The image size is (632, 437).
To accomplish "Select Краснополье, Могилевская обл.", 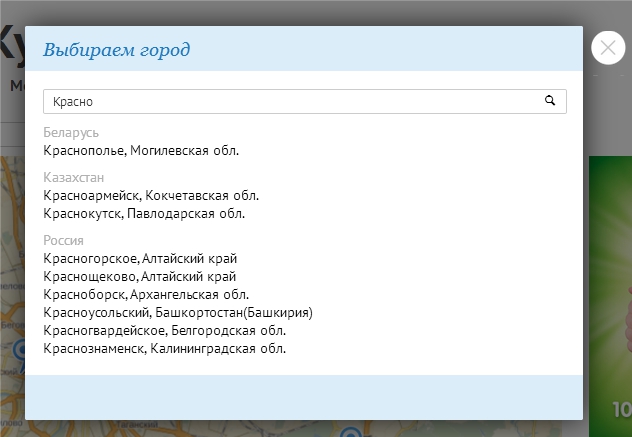I will [x=142, y=150].
